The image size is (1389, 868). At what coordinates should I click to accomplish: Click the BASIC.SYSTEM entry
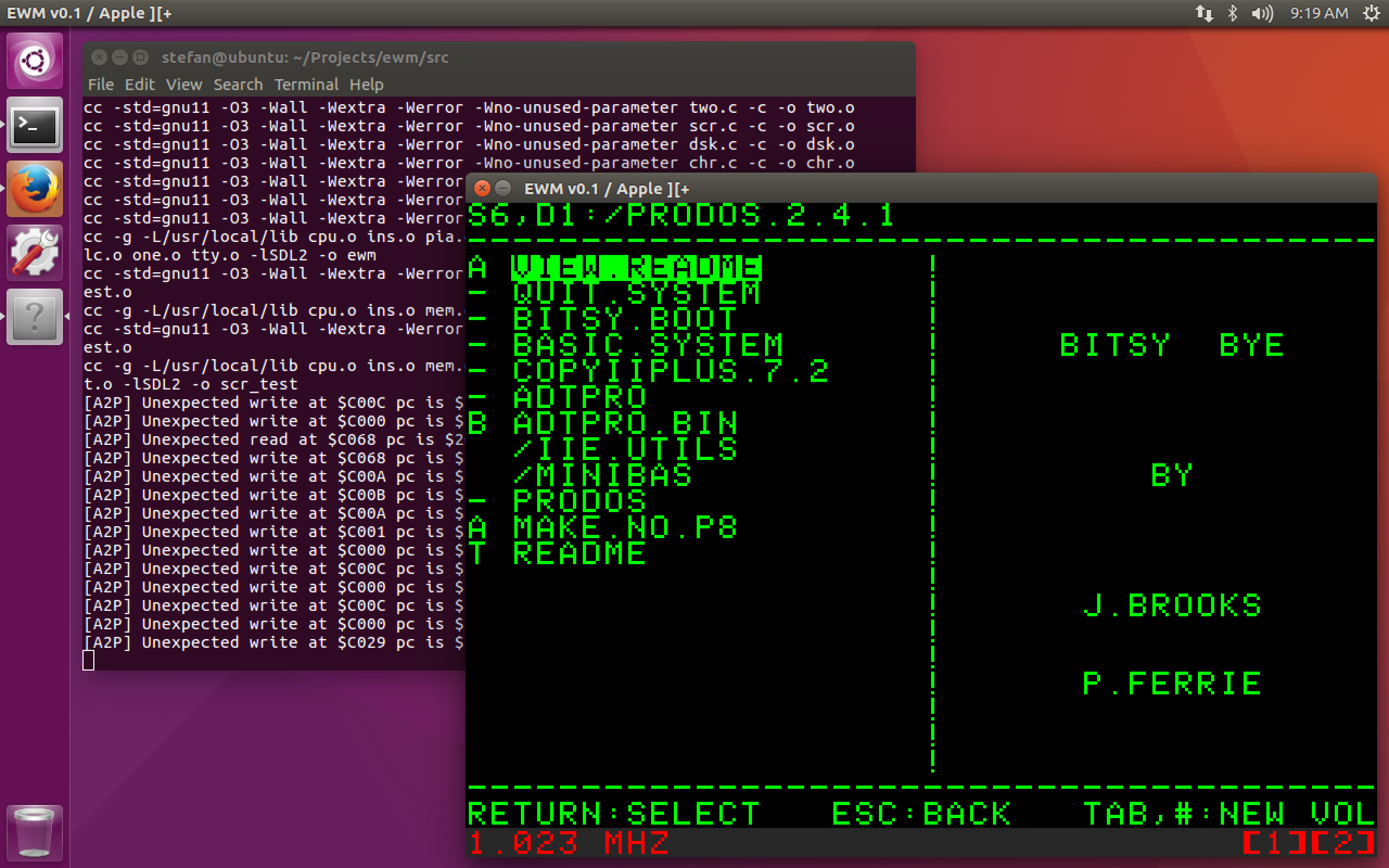(x=647, y=345)
